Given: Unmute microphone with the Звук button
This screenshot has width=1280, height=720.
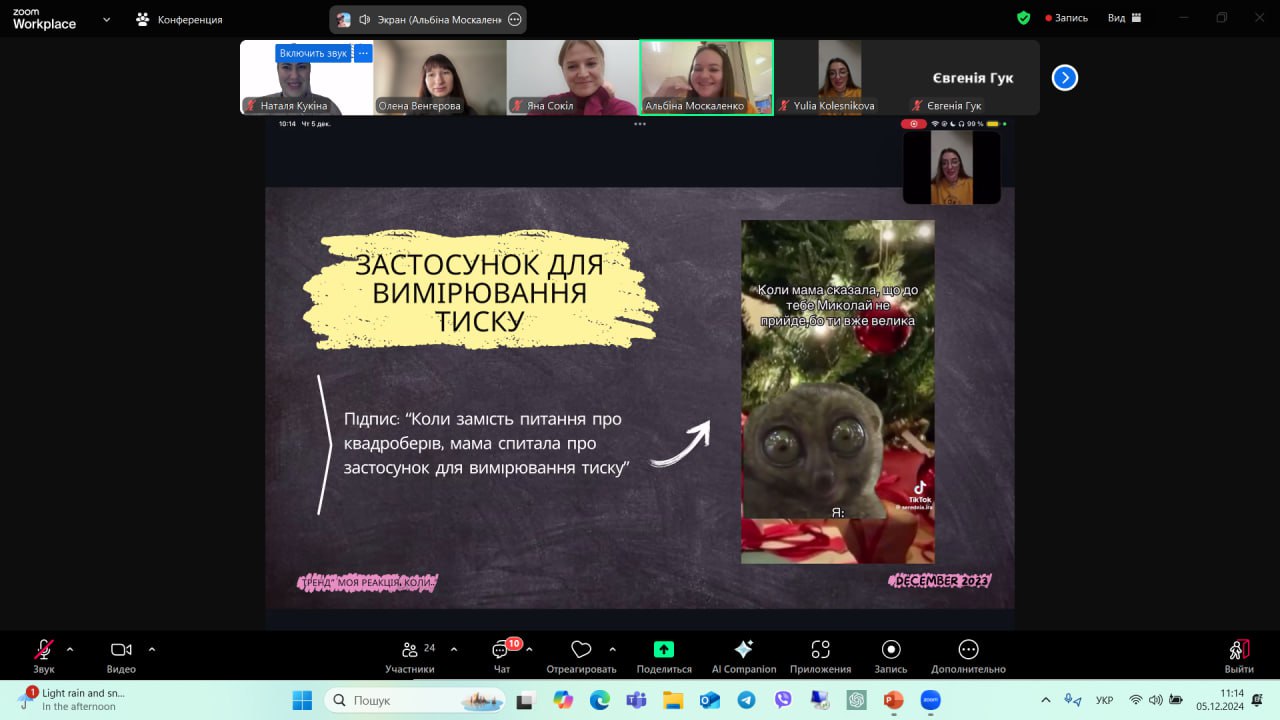Looking at the screenshot, I should (x=44, y=655).
